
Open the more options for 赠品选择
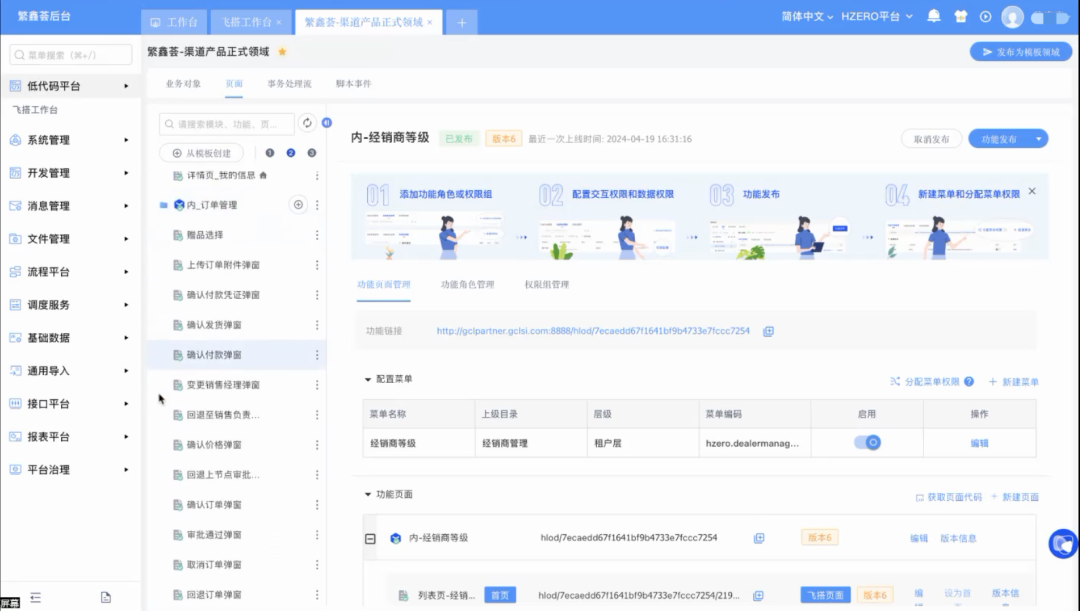[317, 235]
